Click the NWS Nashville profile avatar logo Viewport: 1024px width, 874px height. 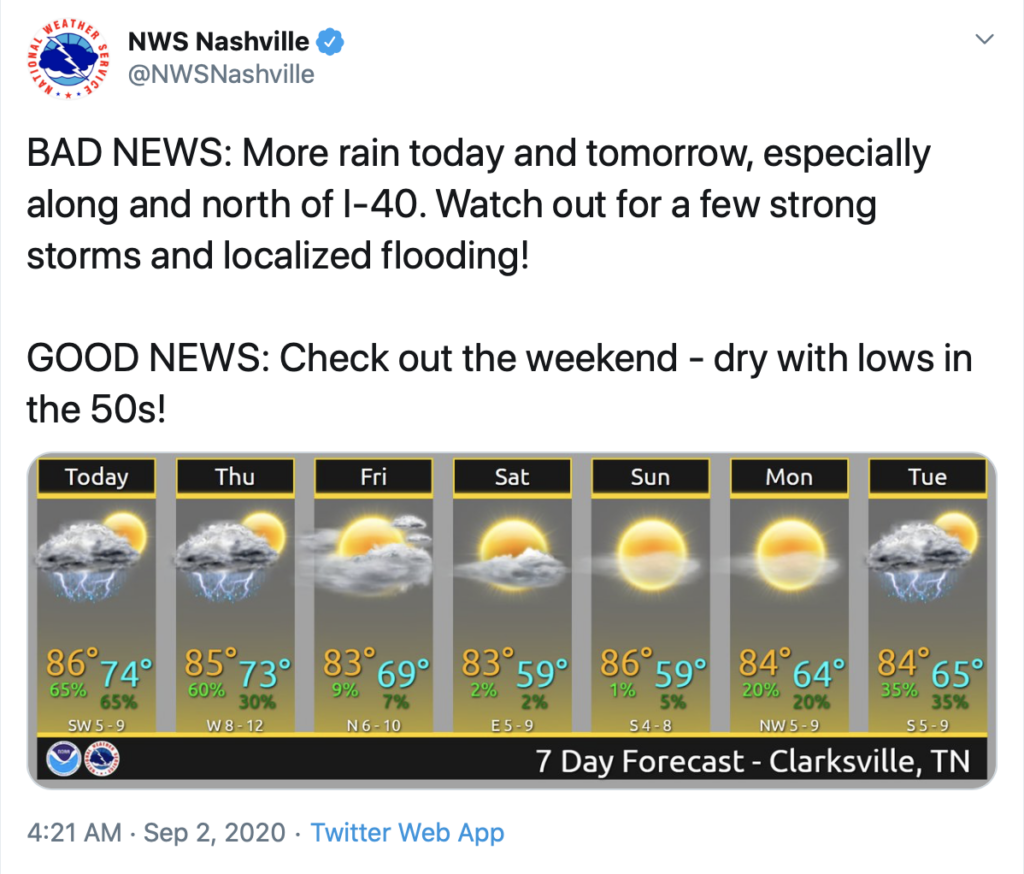click(x=68, y=59)
